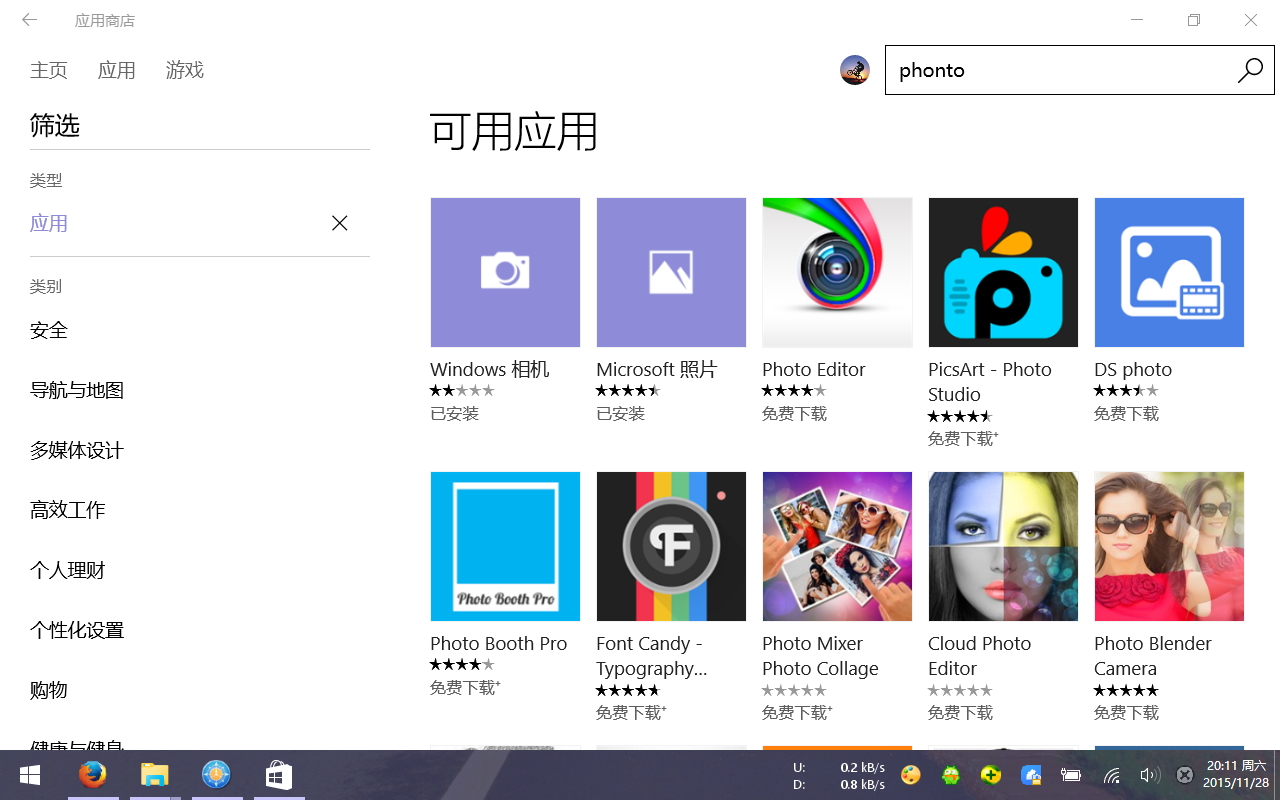Viewport: 1280px width, 800px height.
Task: Filter by the 个人理财 category
Action: point(68,570)
